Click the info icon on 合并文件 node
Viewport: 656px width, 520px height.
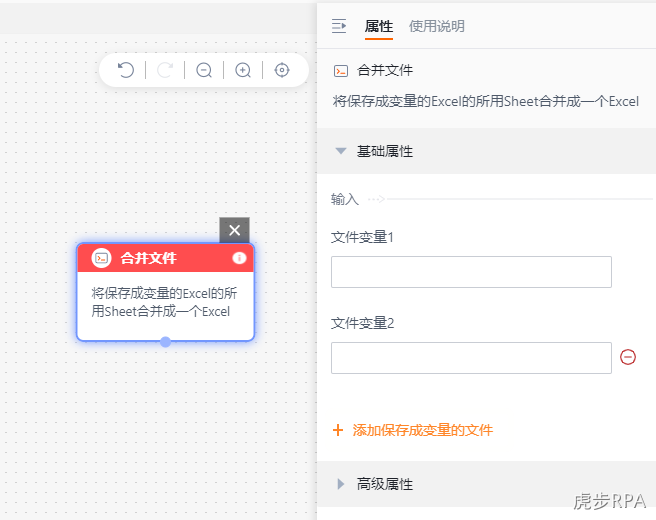[239, 258]
